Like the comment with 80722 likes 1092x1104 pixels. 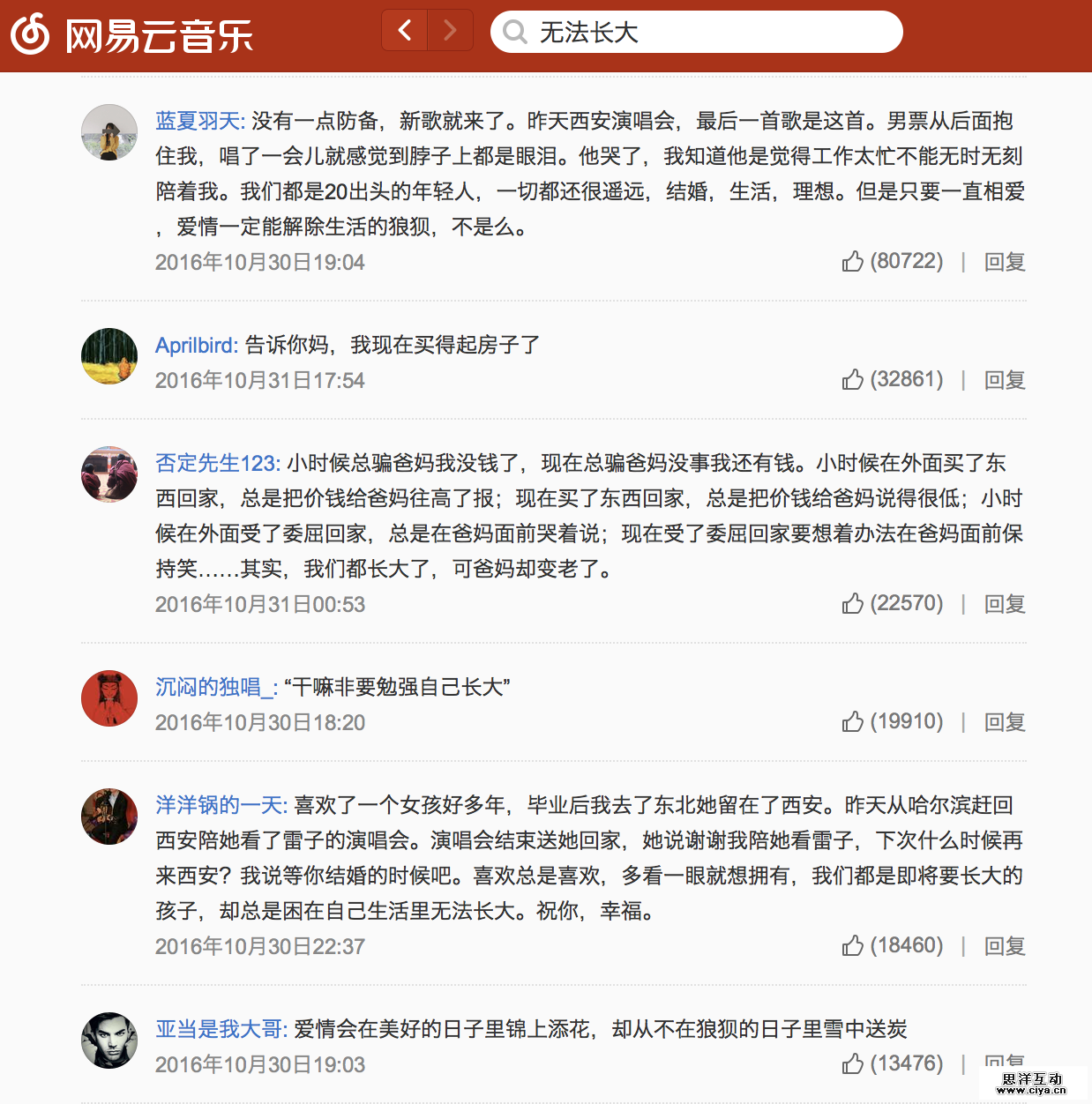[852, 261]
